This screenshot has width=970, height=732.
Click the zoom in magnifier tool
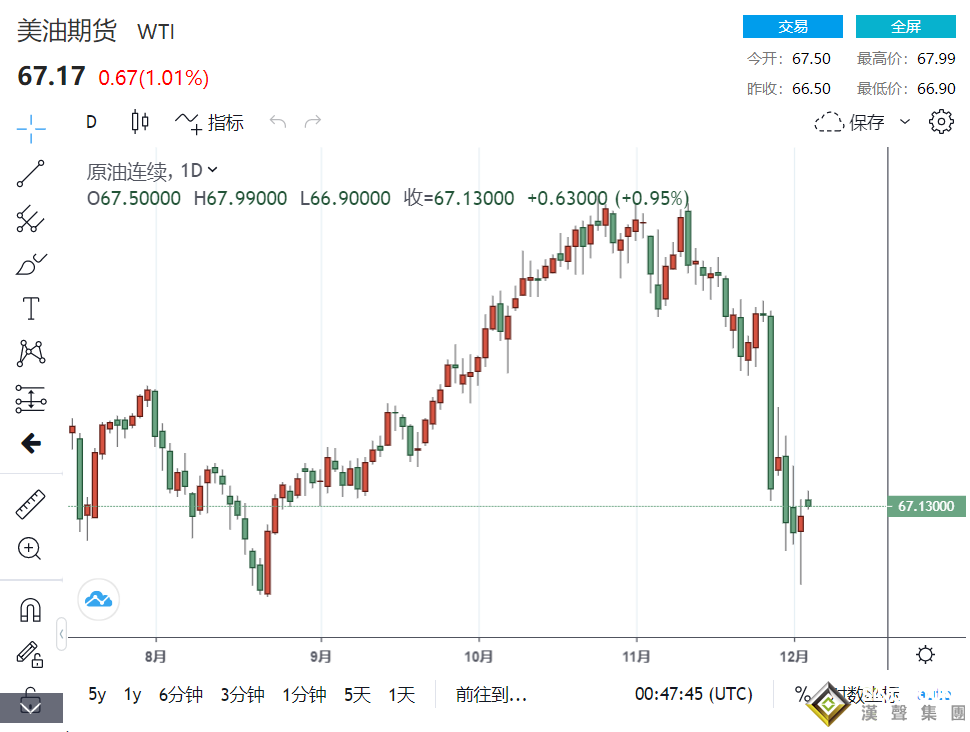pyautogui.click(x=31, y=548)
